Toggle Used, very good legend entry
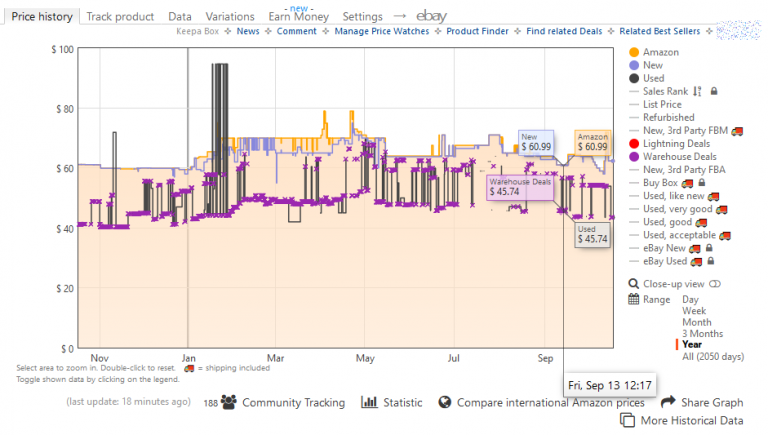The width and height of the screenshot is (768, 435). 677,209
